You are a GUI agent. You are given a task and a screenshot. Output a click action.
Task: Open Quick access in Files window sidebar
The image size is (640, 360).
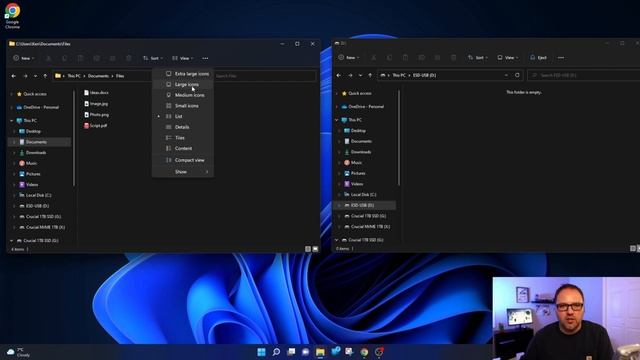[31, 94]
